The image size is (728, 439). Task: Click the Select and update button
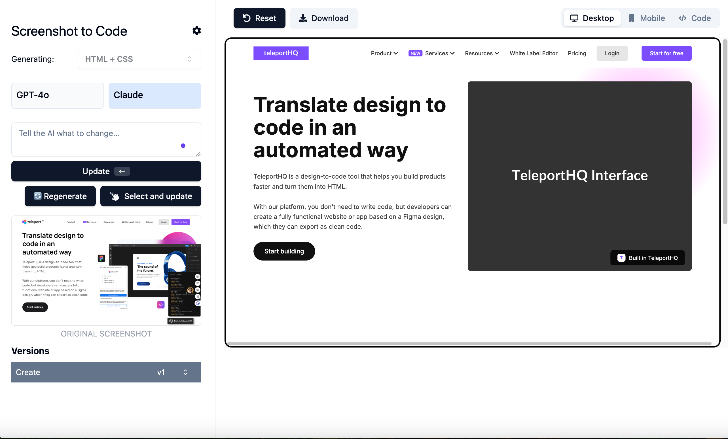click(150, 196)
